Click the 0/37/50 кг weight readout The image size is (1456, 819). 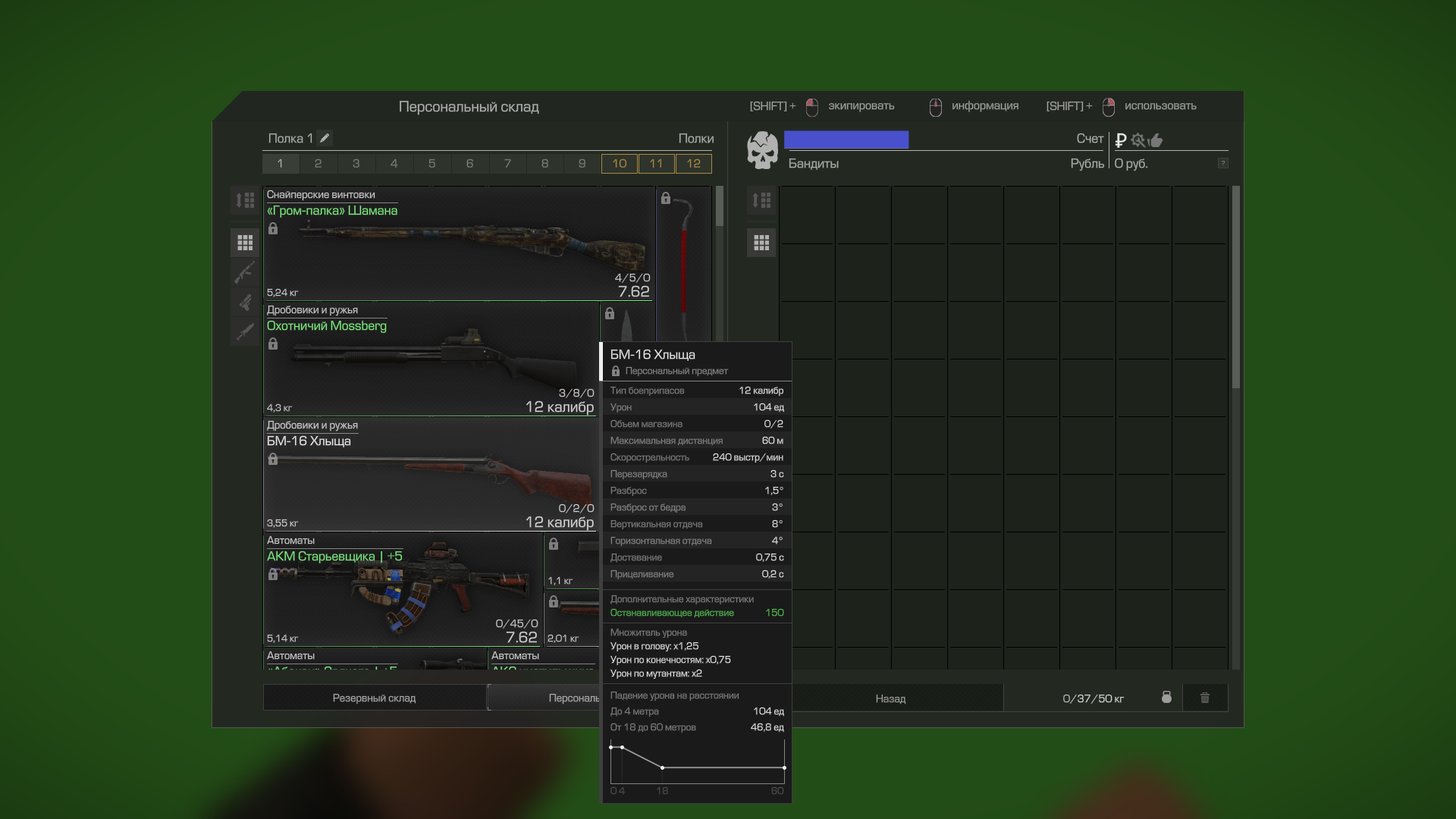click(1093, 698)
